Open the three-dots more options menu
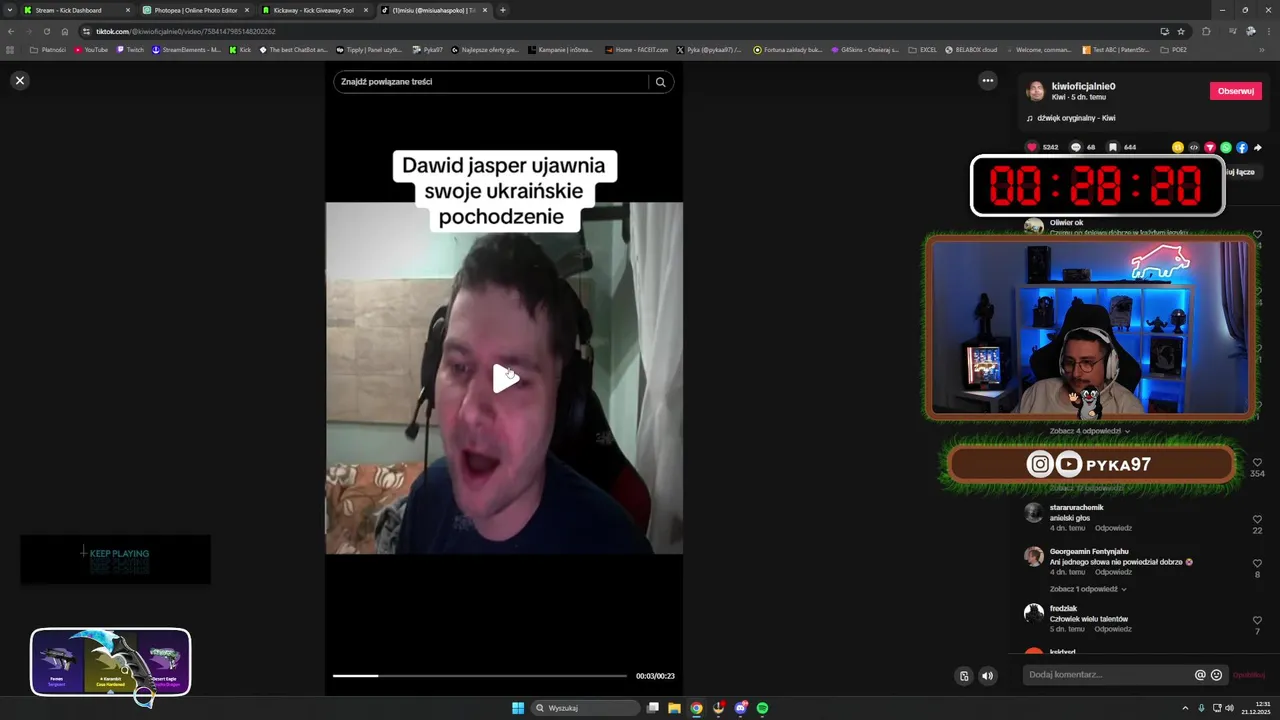The height and width of the screenshot is (720, 1280). point(987,81)
